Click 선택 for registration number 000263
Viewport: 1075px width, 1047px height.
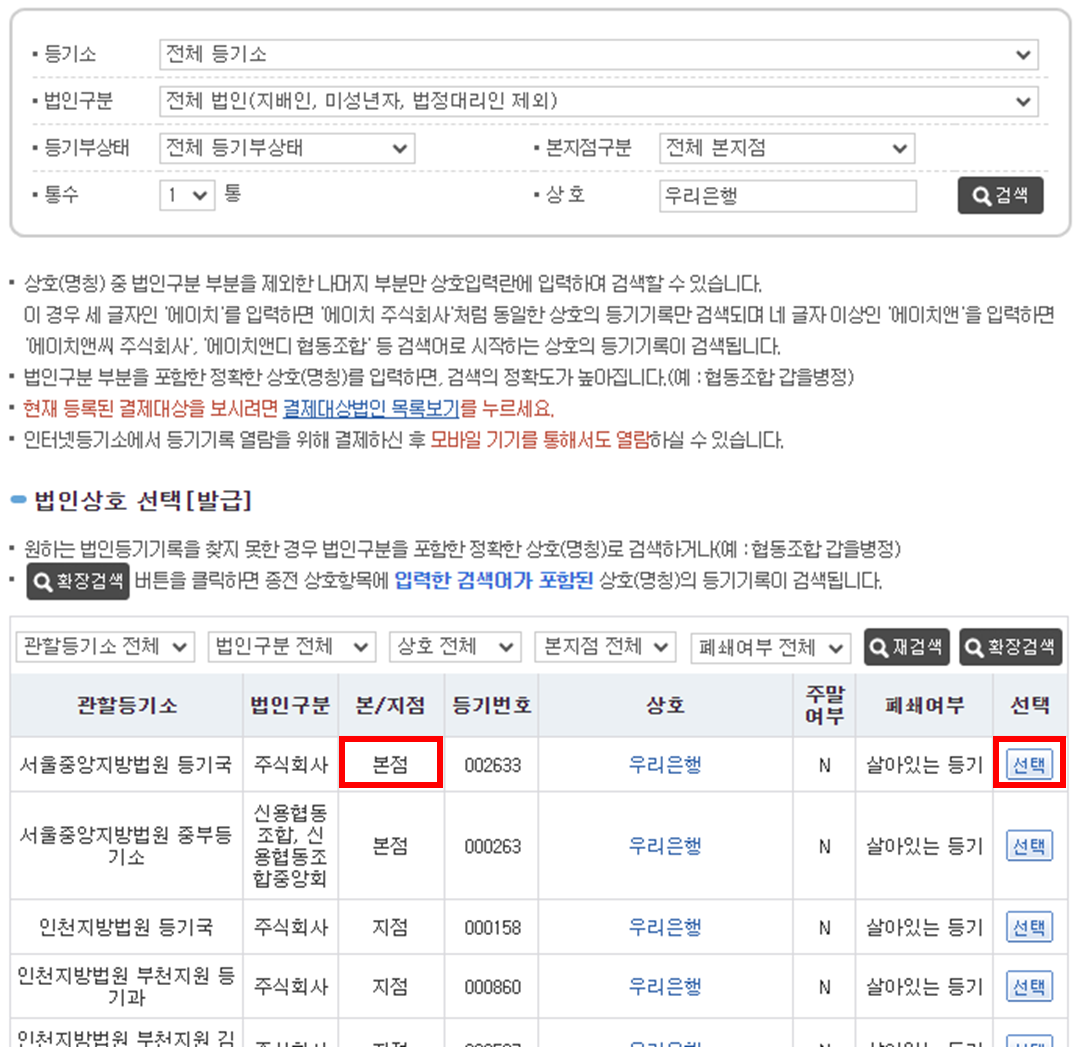1029,846
